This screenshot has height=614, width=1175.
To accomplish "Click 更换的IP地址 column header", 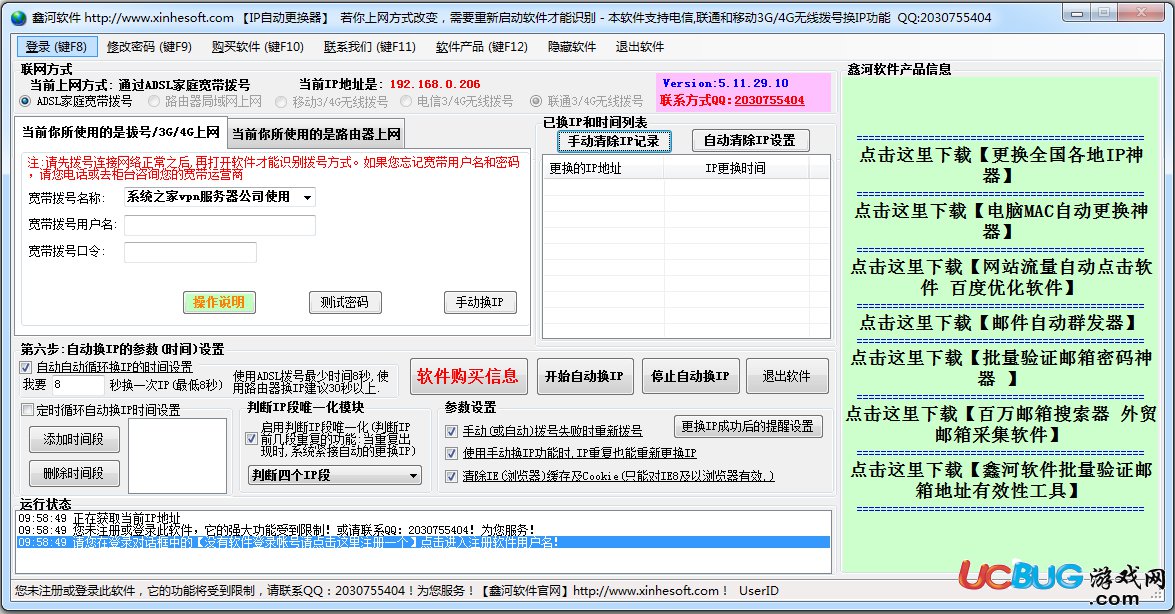I will pyautogui.click(x=602, y=168).
